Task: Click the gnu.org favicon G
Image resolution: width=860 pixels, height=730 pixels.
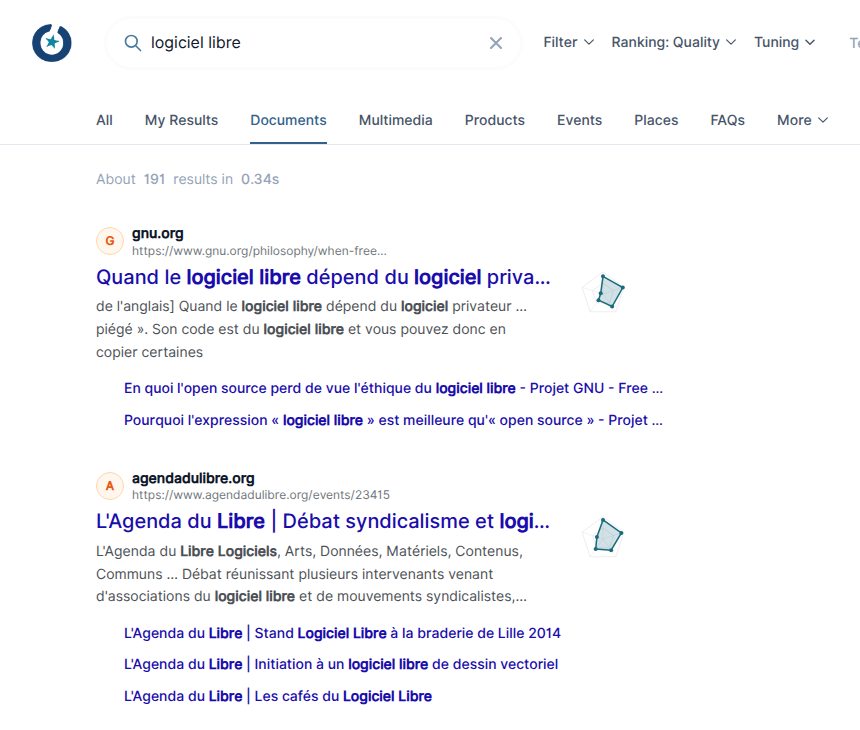Action: coord(110,241)
